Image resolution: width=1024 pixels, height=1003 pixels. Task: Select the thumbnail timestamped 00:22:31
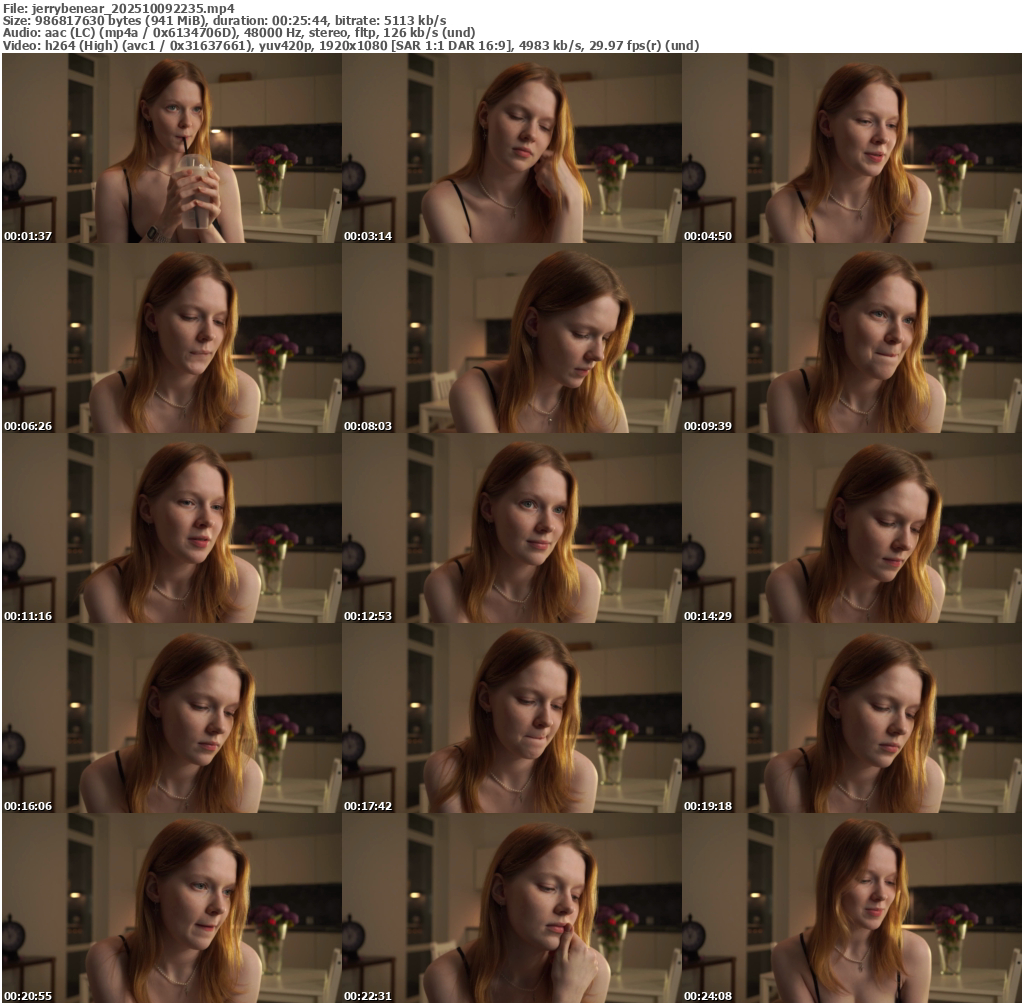tap(511, 908)
